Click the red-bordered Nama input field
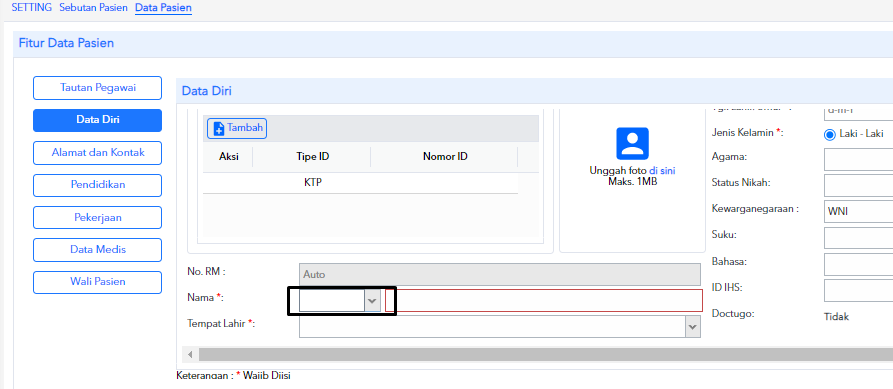The height and width of the screenshot is (389, 893). (544, 301)
